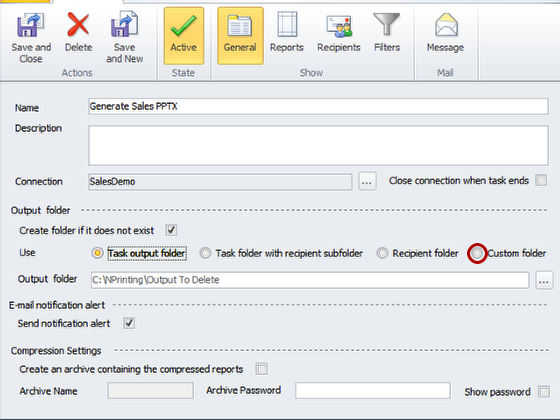Browse for a Connection with the ellipsis button
Image resolution: width=560 pixels, height=420 pixels.
pos(367,181)
